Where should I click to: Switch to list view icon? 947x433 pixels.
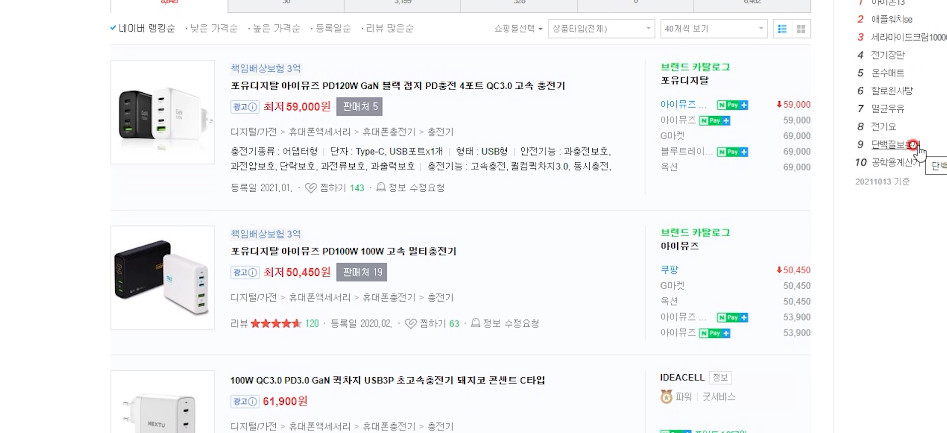click(782, 28)
